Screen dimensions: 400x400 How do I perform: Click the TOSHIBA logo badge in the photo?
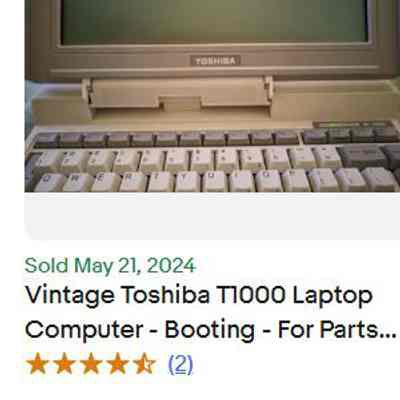(215, 61)
